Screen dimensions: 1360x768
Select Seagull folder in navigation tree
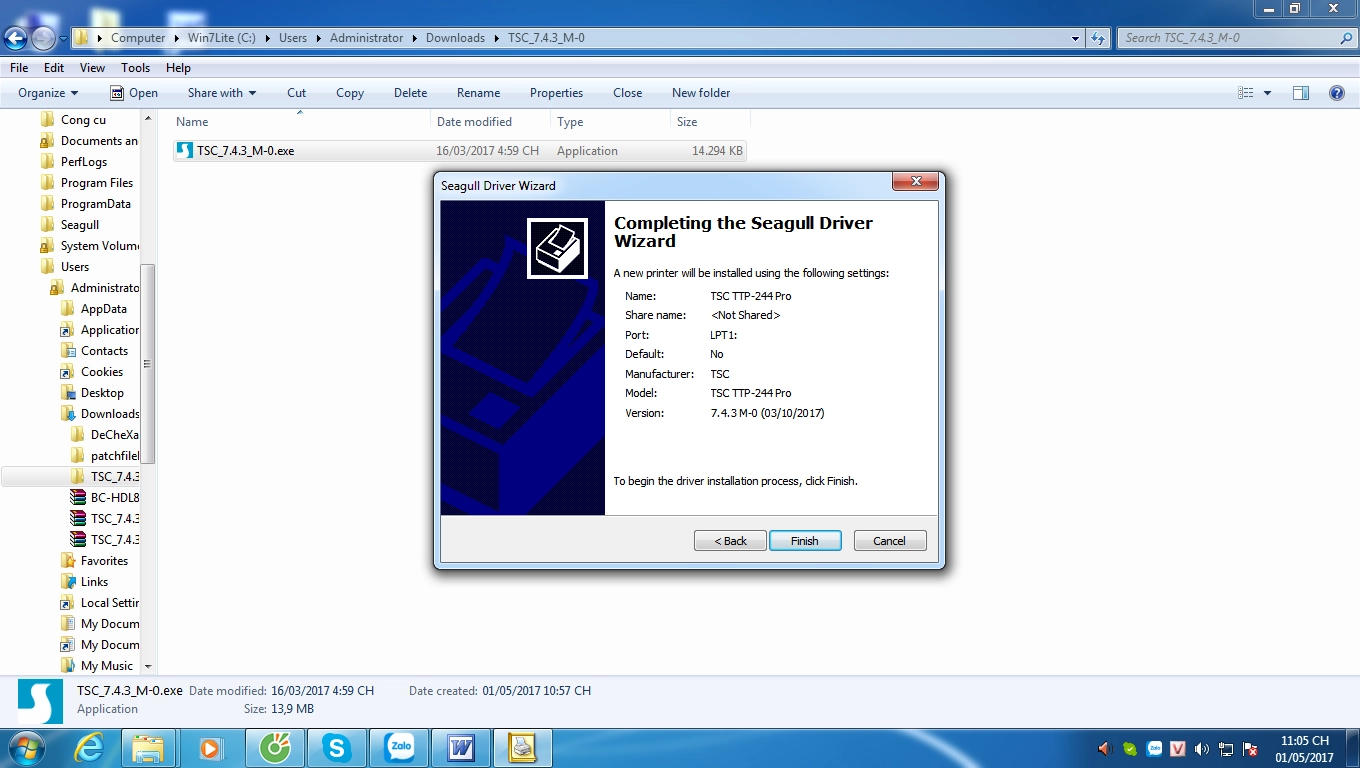(x=80, y=225)
